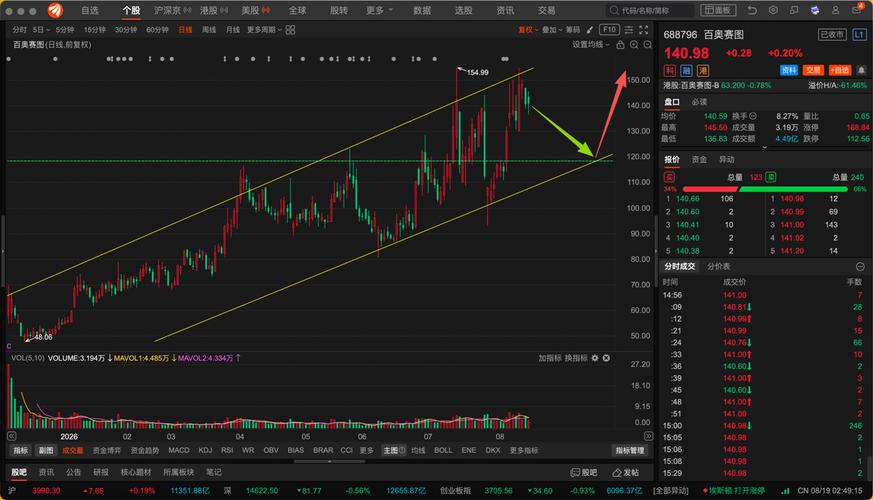Click the horizontal scrollbar below indicators
The width and height of the screenshot is (873, 500).
point(330,462)
